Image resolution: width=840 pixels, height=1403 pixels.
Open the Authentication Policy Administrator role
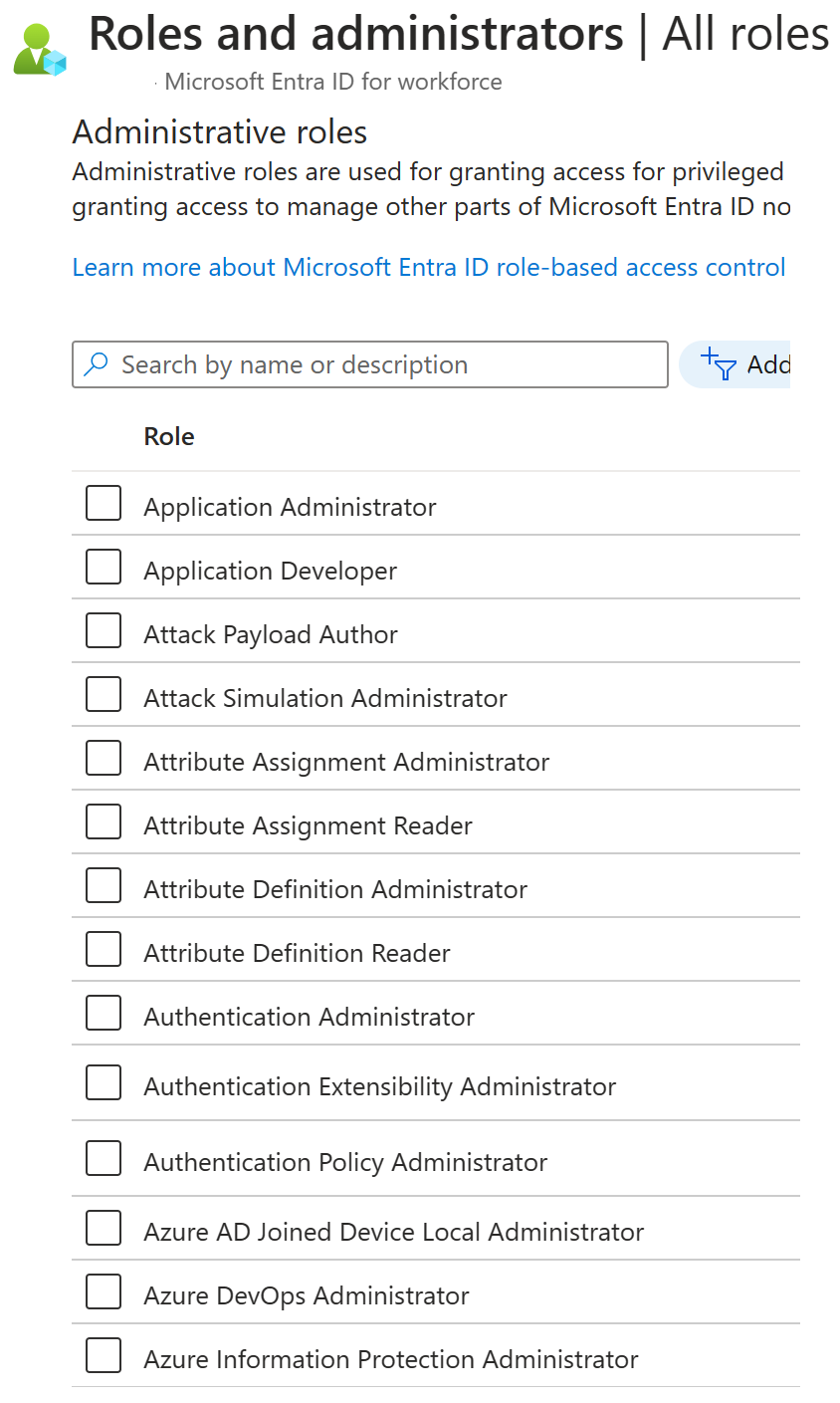coord(345,1162)
